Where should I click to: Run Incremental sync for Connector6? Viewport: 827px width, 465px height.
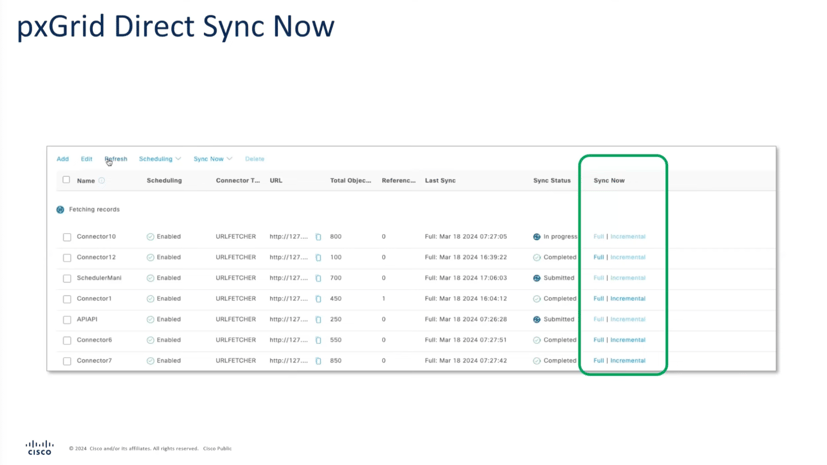[628, 340]
